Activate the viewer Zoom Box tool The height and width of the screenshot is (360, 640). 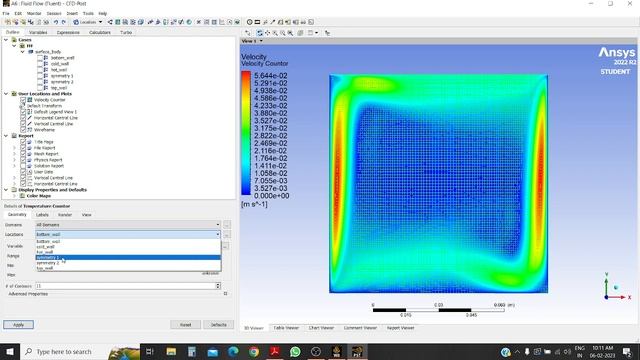click(x=282, y=33)
